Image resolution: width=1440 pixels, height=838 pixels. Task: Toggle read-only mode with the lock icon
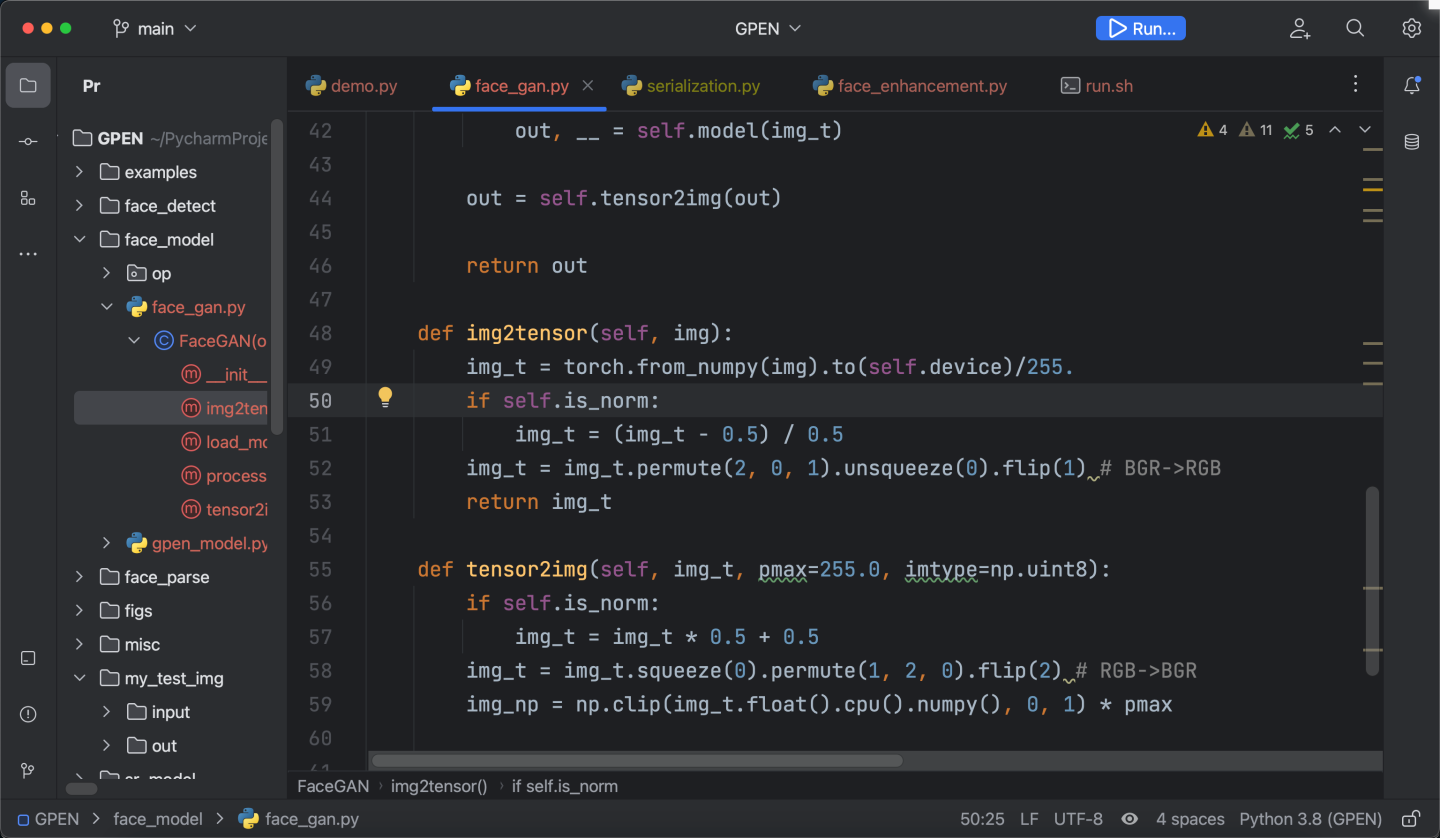tap(1411, 818)
